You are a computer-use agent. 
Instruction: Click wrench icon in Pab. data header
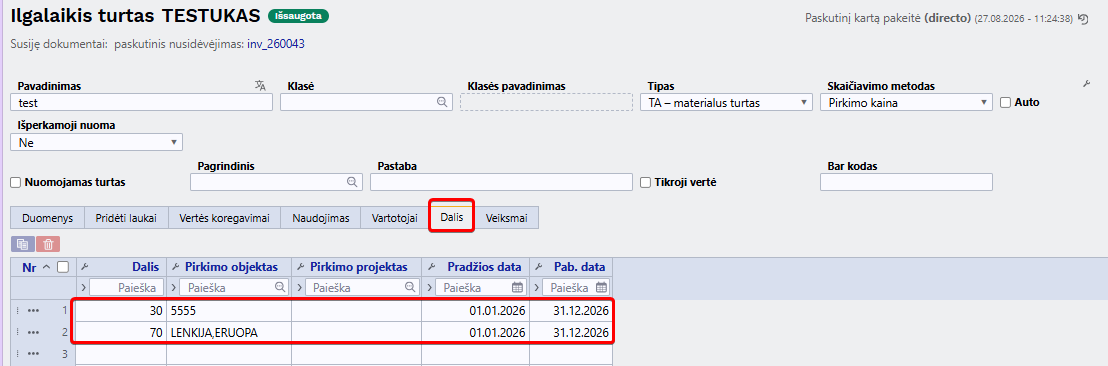pyautogui.click(x=538, y=267)
